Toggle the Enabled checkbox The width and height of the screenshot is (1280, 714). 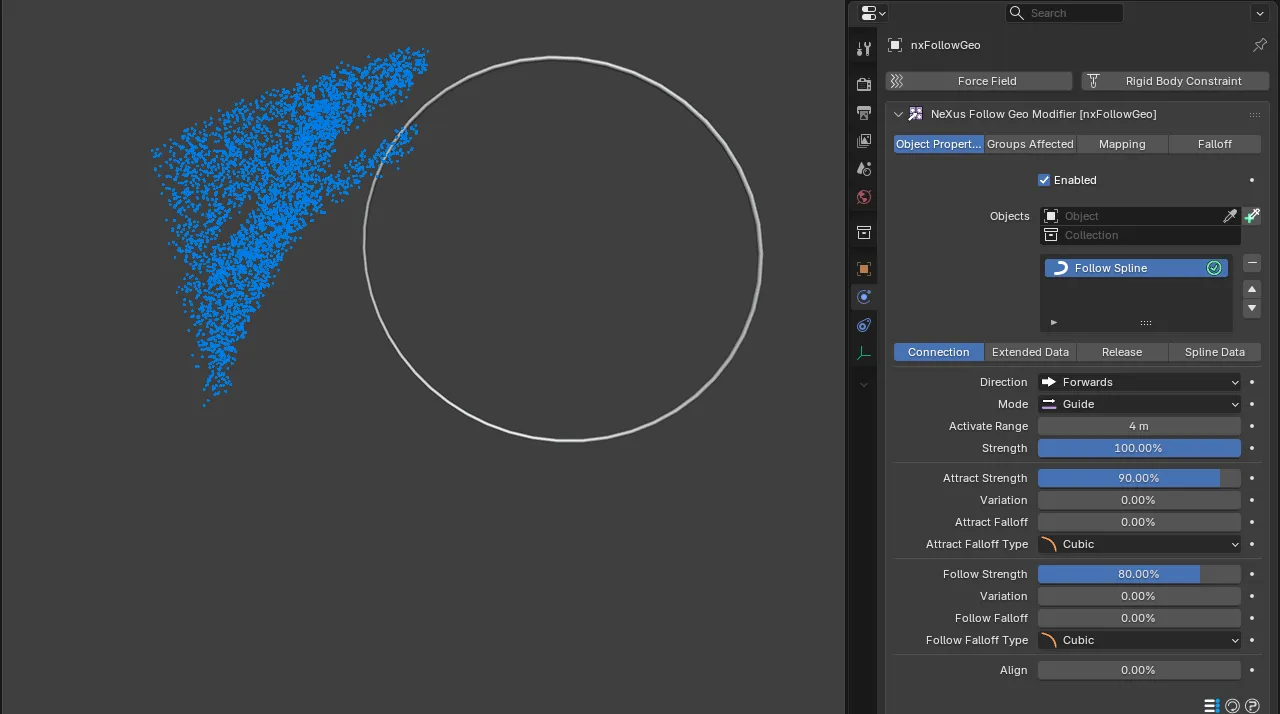1044,180
